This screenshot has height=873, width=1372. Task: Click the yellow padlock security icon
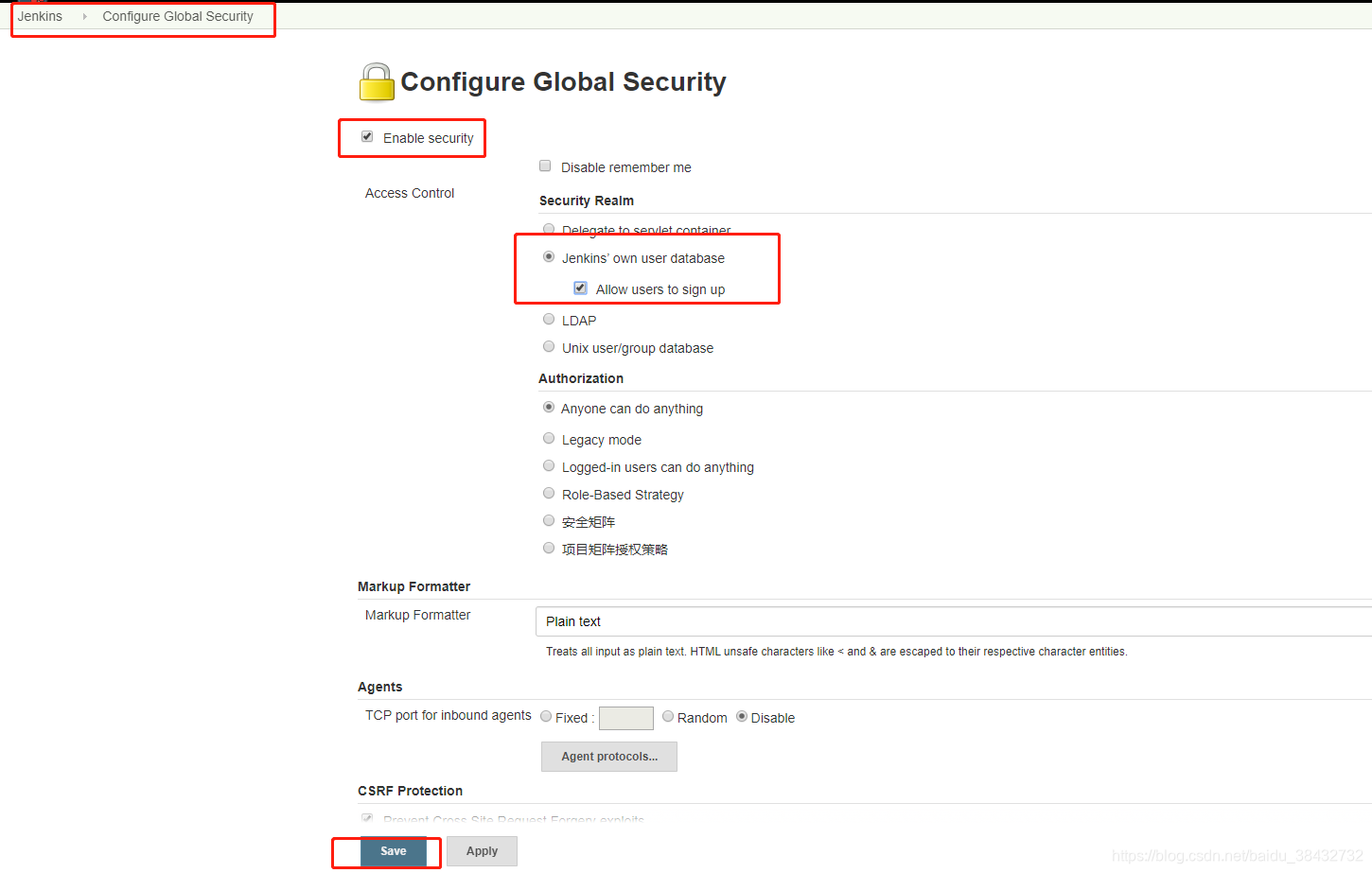(x=377, y=82)
